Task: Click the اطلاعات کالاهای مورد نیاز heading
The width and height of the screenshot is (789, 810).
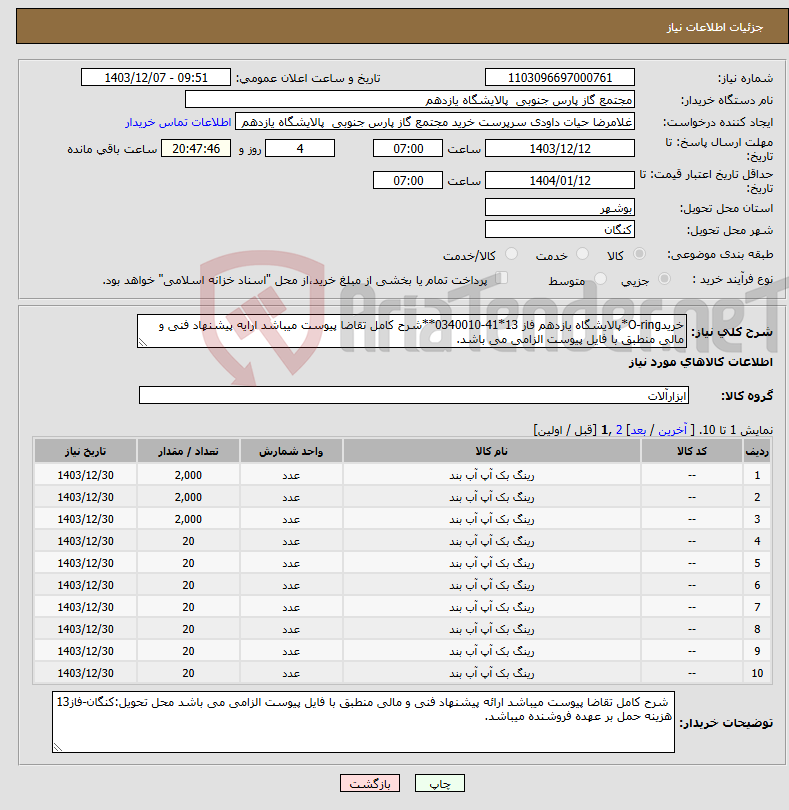Action: pos(701,362)
